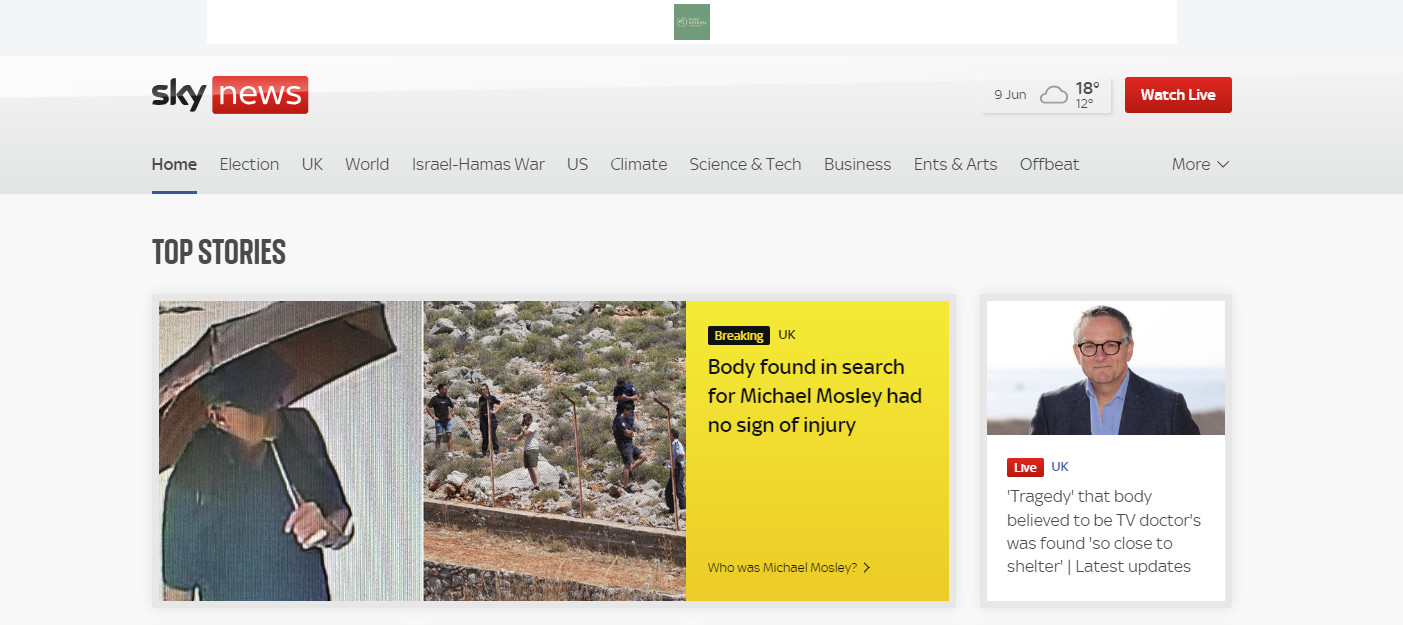Click the man with umbrella photo
The width and height of the screenshot is (1403, 625).
(x=290, y=450)
